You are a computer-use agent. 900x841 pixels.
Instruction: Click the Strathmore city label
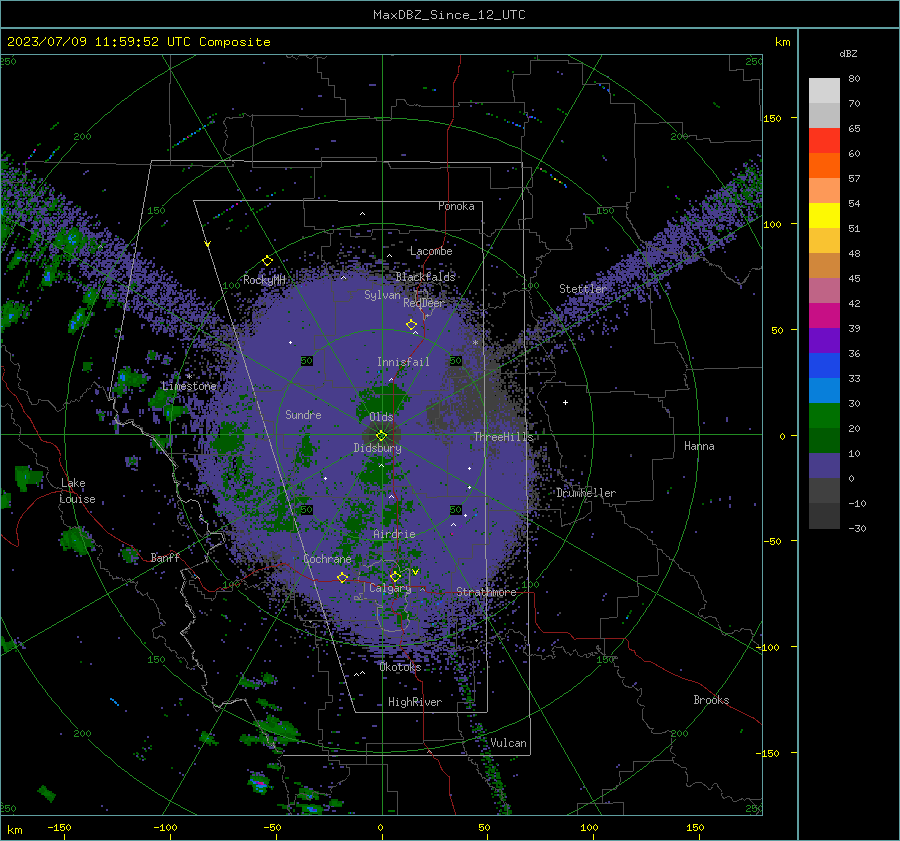pyautogui.click(x=486, y=592)
